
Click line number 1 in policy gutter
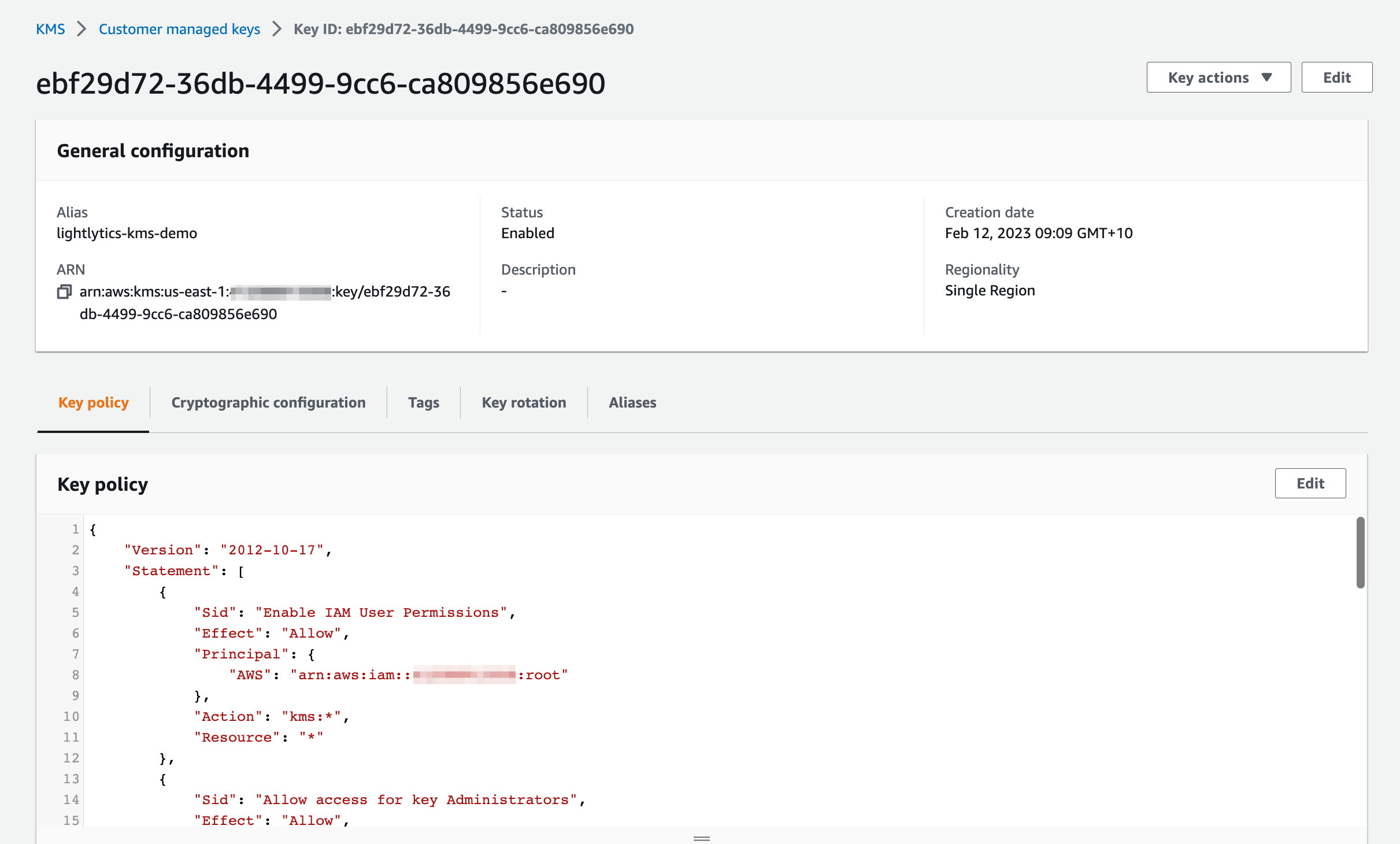tap(75, 529)
